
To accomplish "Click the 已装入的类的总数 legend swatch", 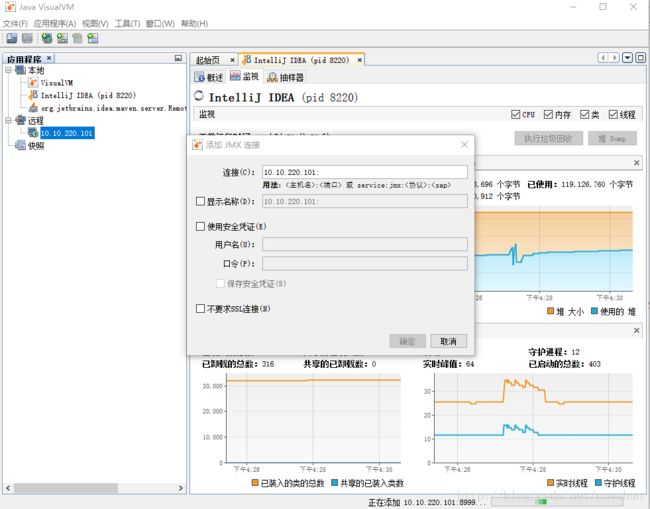I will point(255,483).
